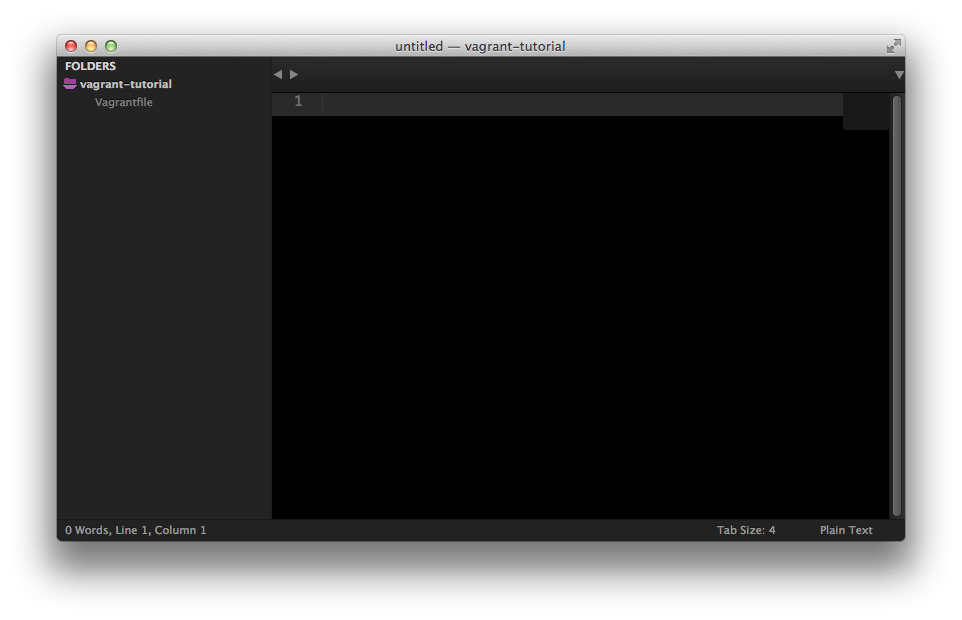Go to next tab with right arrow
Image resolution: width=962 pixels, height=620 pixels.
[x=294, y=74]
